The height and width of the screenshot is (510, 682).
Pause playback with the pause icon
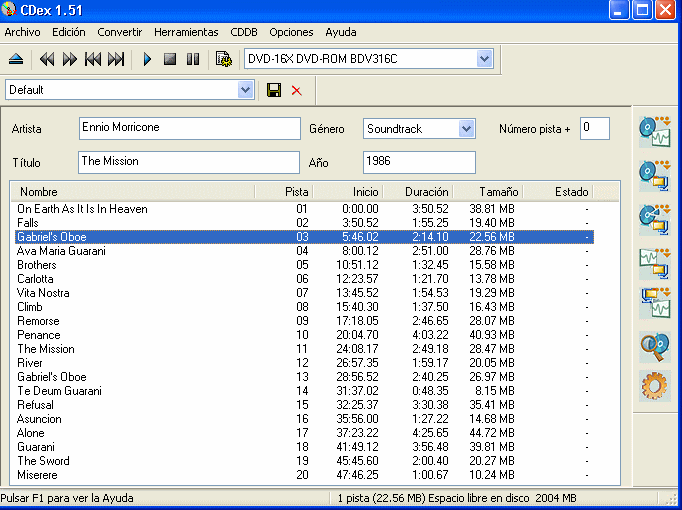pos(193,60)
